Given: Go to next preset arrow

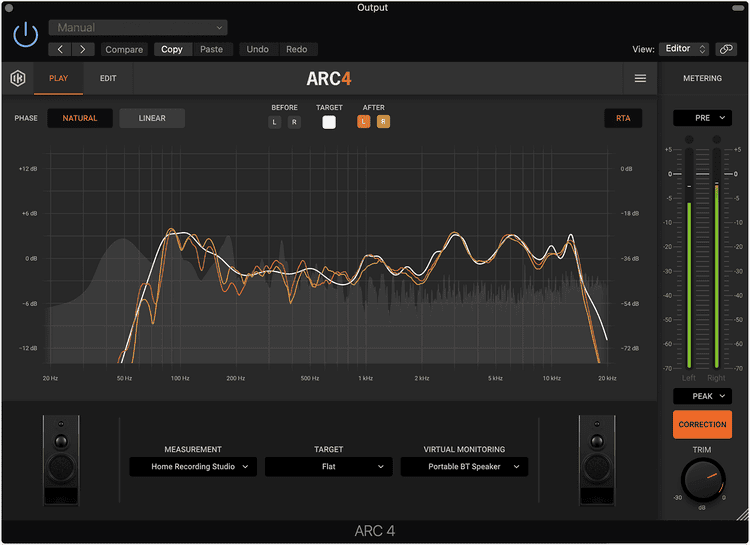Looking at the screenshot, I should tap(83, 49).
